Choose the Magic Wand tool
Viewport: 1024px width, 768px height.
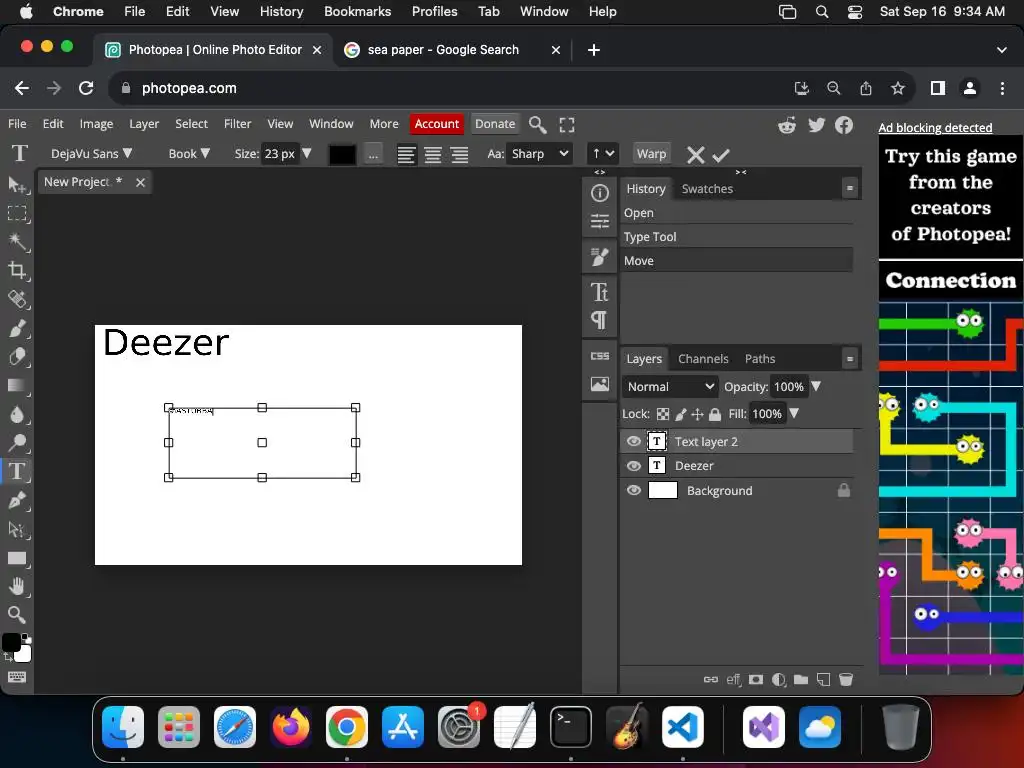(17, 242)
